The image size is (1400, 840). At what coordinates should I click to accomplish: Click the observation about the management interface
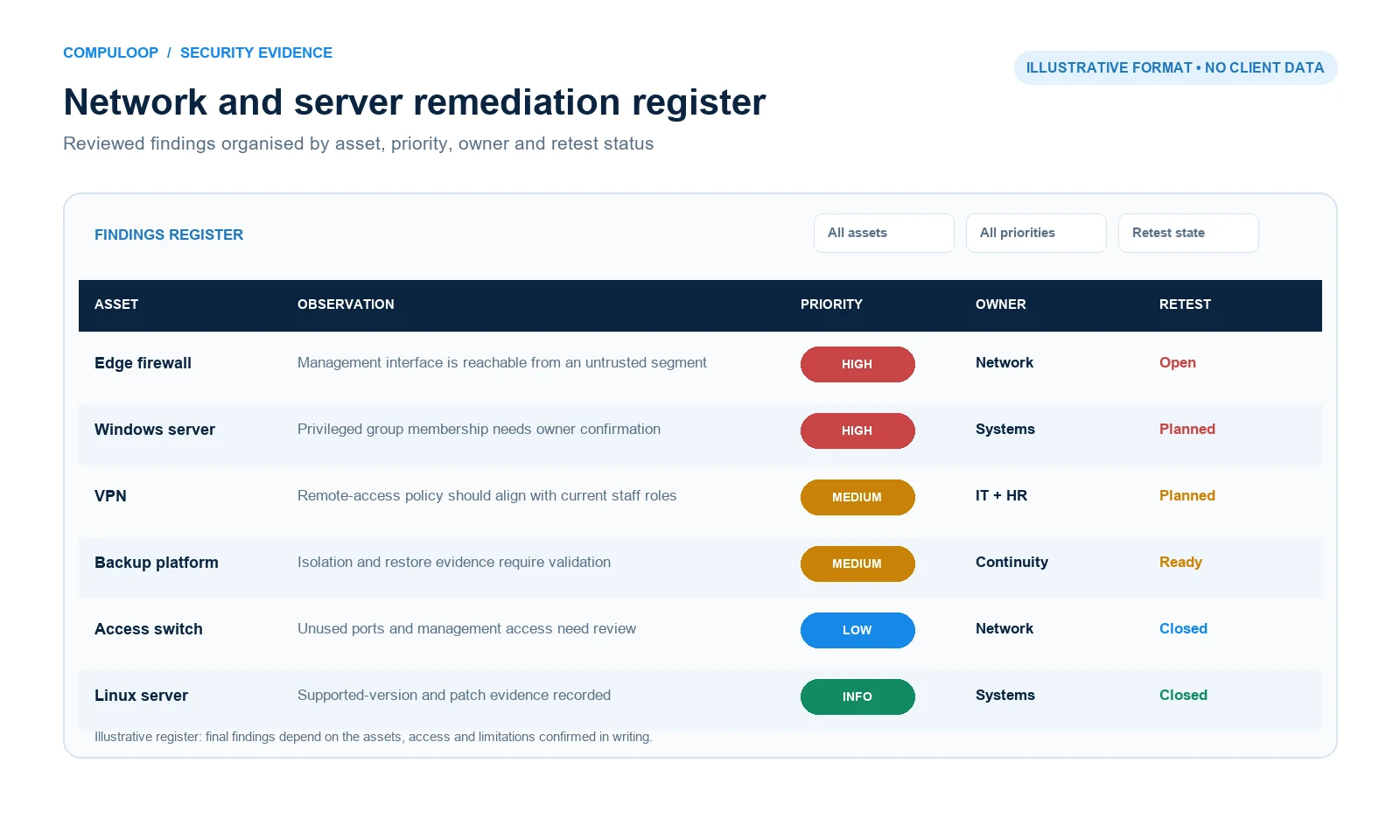click(x=502, y=363)
